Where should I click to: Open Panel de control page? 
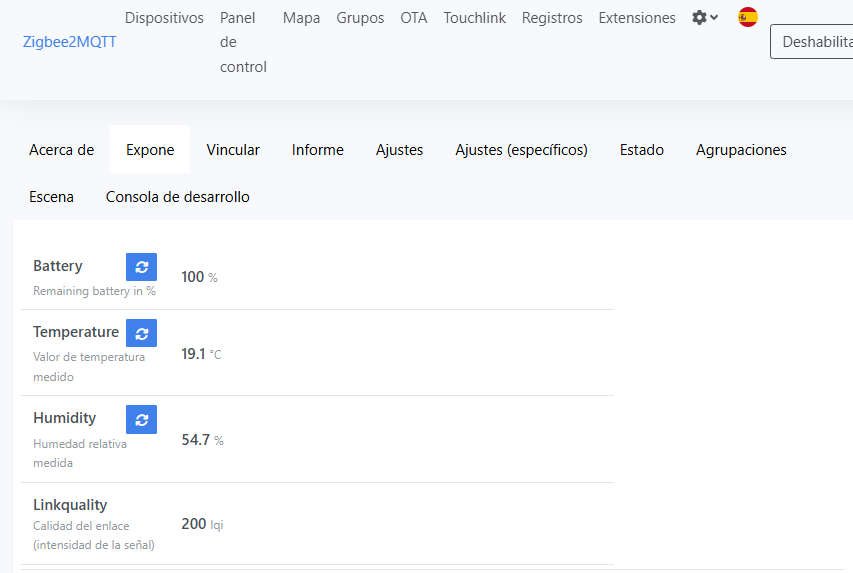coord(243,42)
